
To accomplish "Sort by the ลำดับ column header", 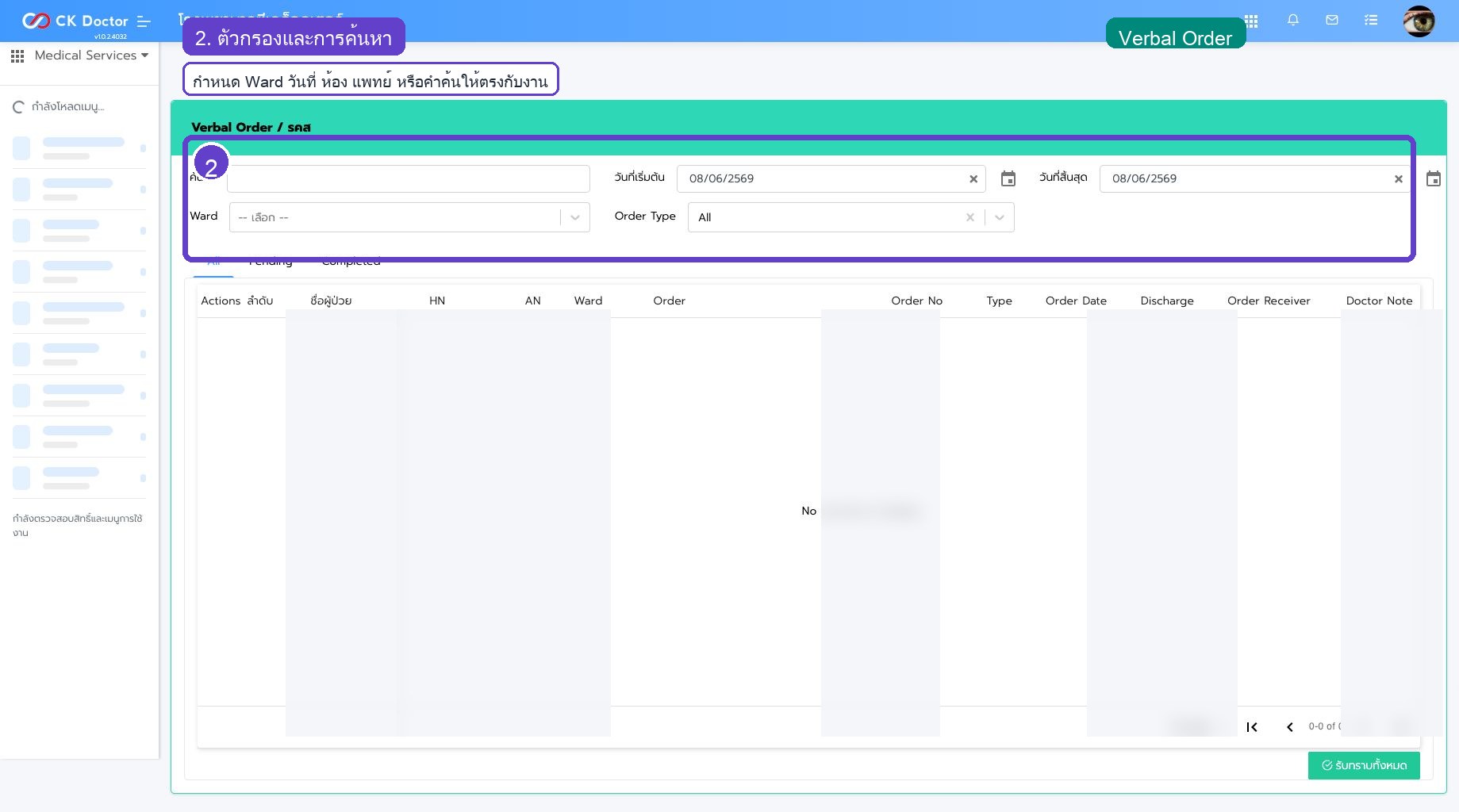I will (259, 301).
